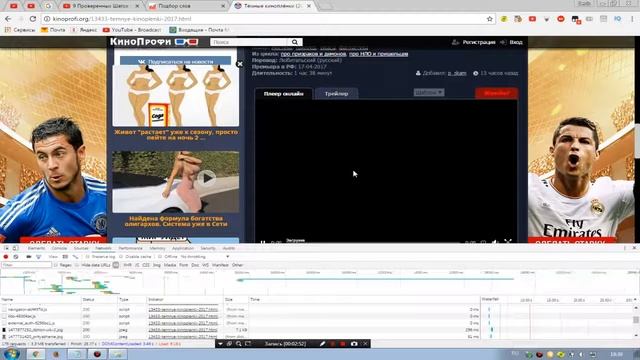
Task: Switch to the Подбор слов browser tab
Action: click(x=186, y=6)
